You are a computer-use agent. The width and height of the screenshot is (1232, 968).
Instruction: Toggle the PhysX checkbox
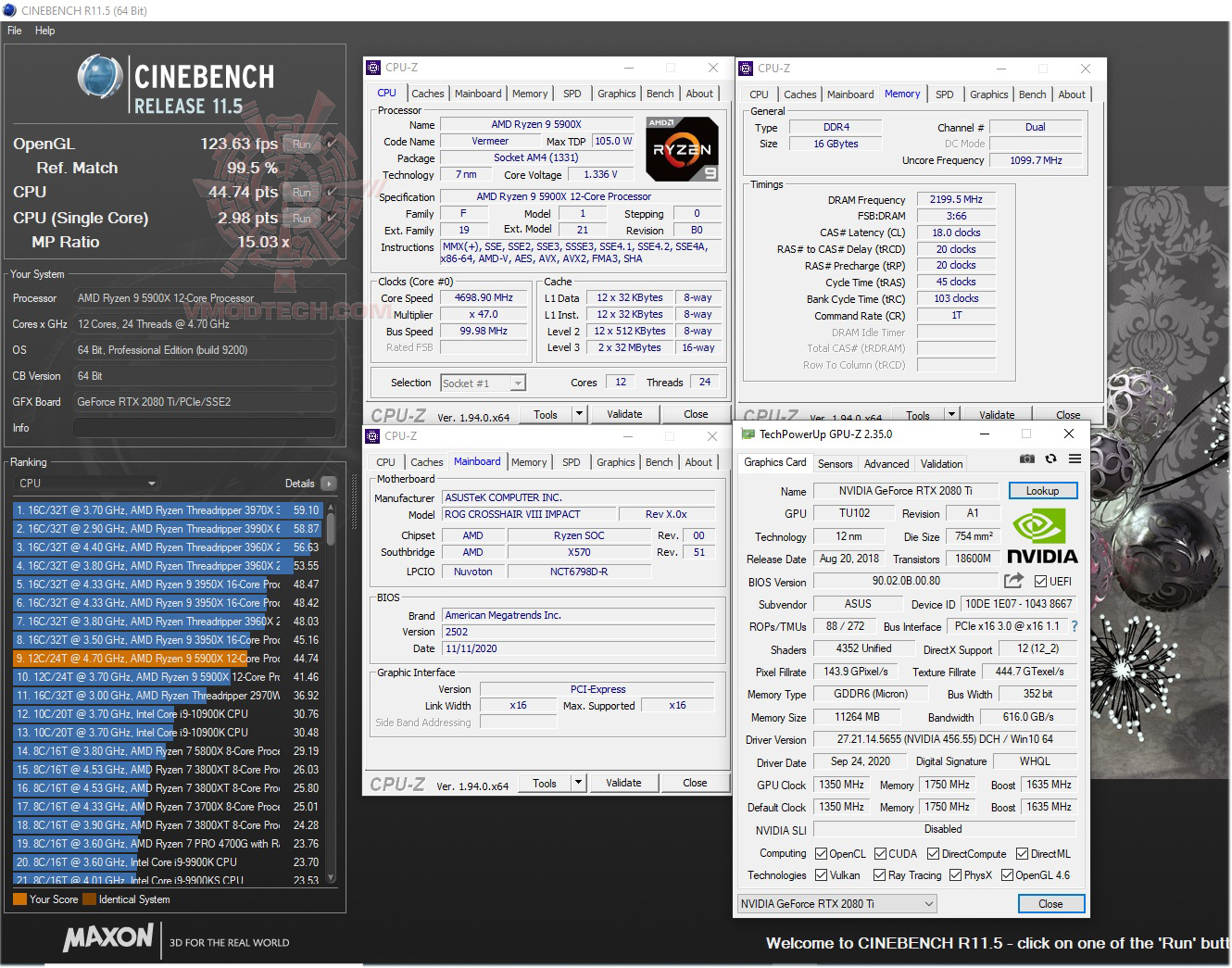(955, 875)
